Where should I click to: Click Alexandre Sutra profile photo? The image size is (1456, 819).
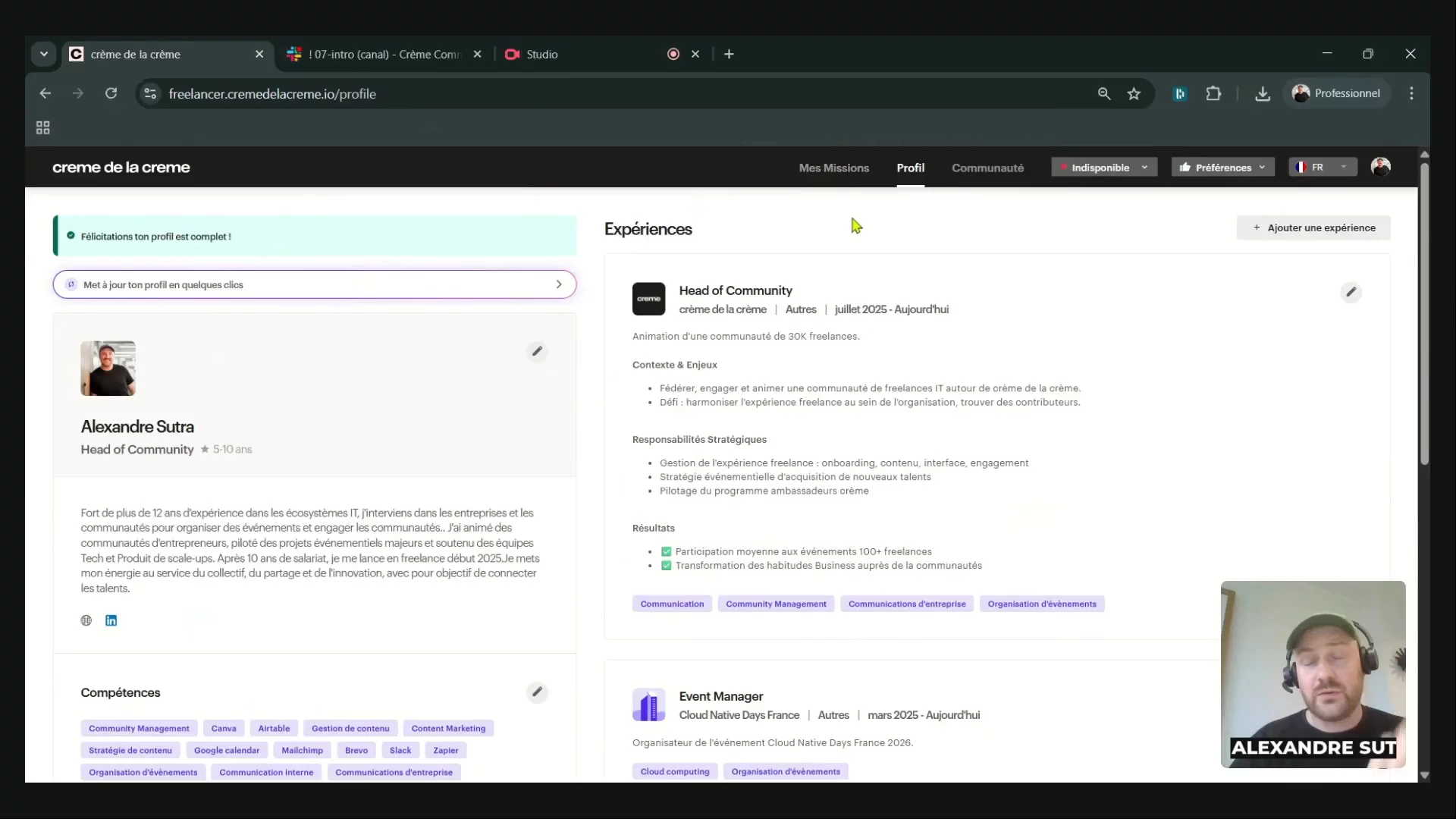click(108, 368)
